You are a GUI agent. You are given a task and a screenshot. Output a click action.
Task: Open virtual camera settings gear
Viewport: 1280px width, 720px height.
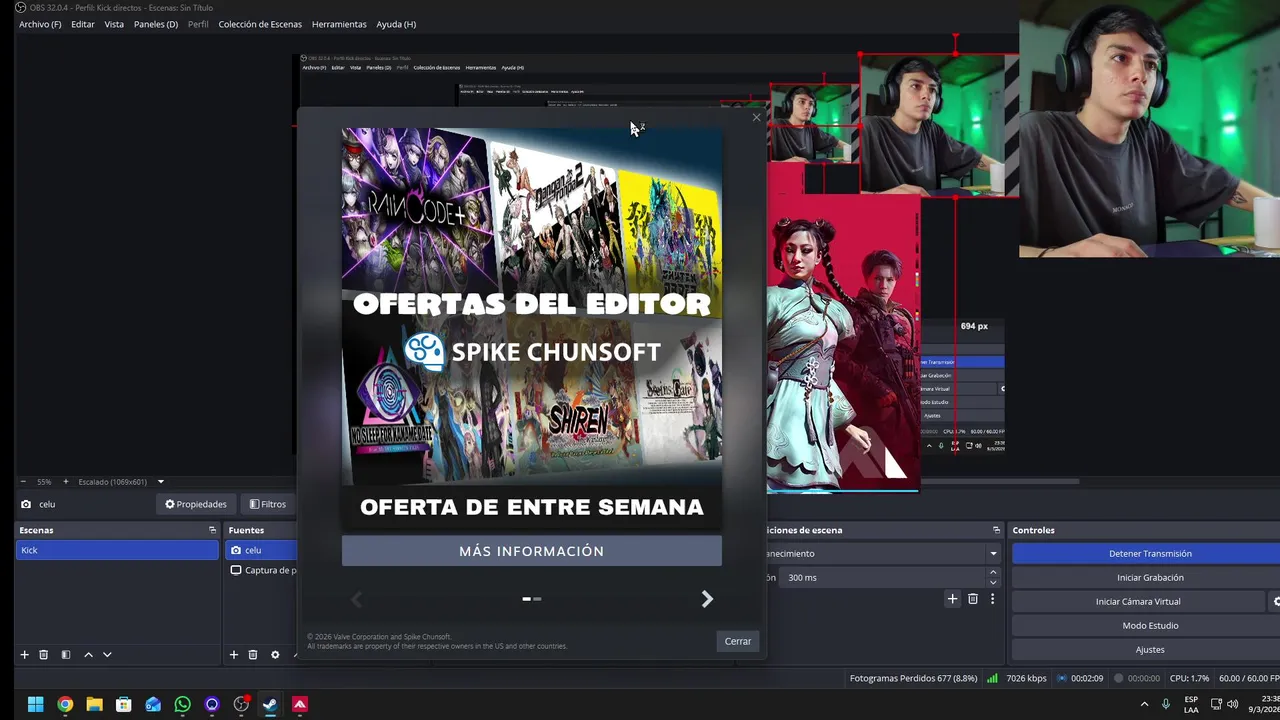1275,601
